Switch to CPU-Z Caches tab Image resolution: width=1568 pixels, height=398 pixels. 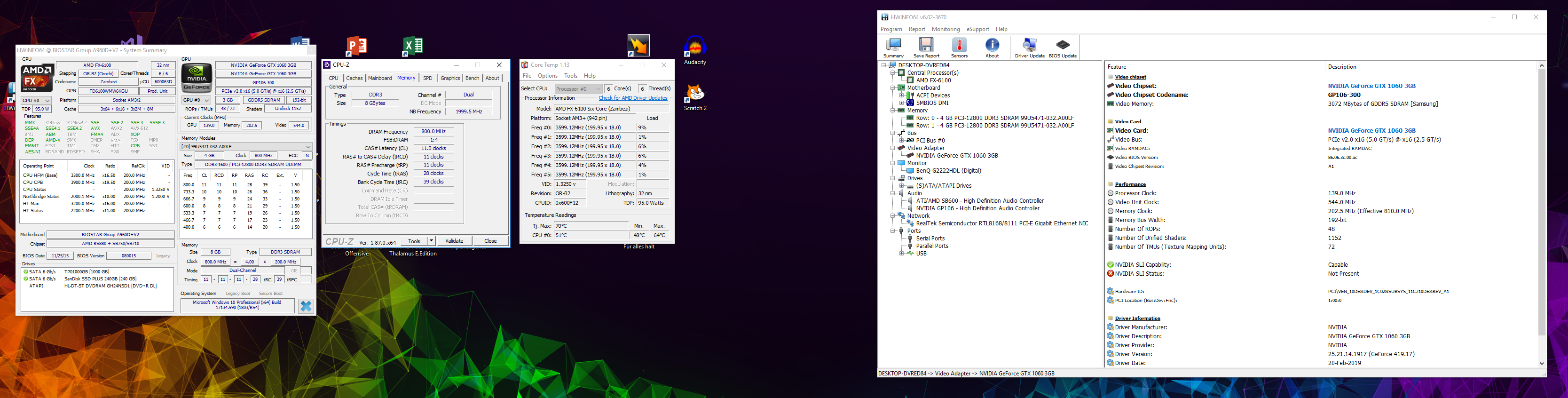coord(354,78)
